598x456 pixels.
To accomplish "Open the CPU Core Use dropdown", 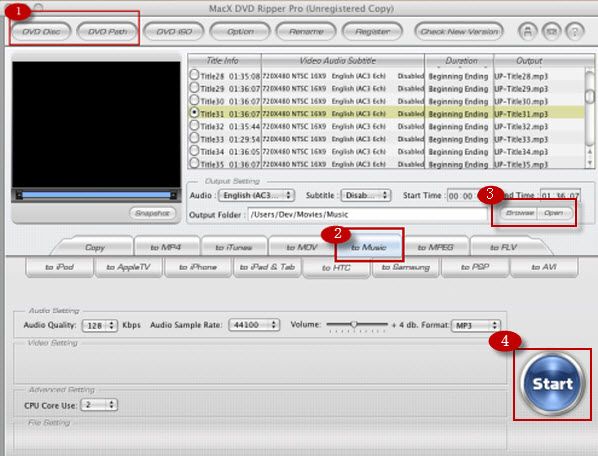I will coord(99,405).
